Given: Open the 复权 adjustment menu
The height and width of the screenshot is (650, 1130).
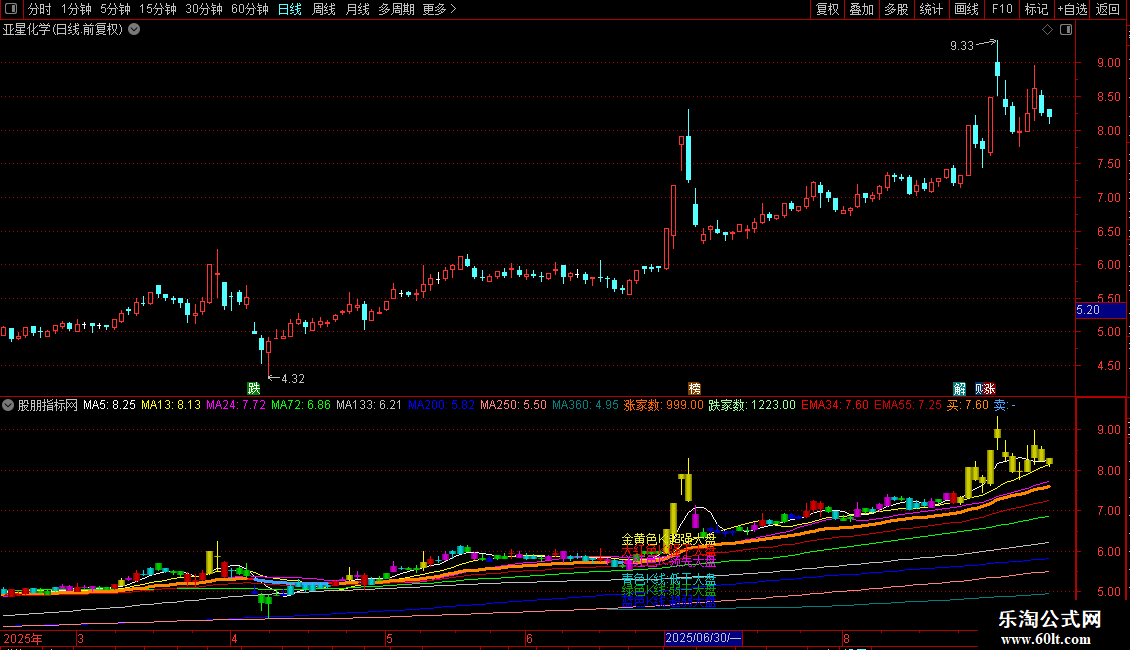Looking at the screenshot, I should pyautogui.click(x=827, y=9).
